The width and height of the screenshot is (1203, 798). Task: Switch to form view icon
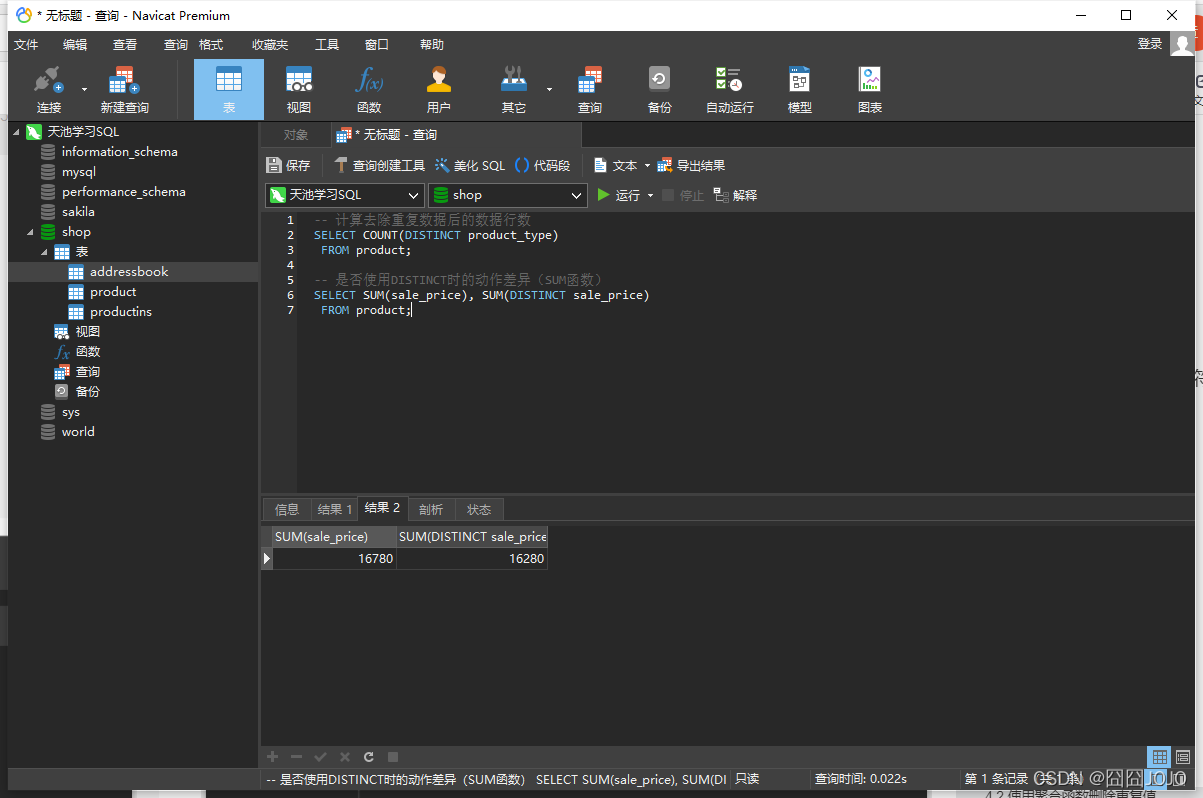pyautogui.click(x=1183, y=757)
